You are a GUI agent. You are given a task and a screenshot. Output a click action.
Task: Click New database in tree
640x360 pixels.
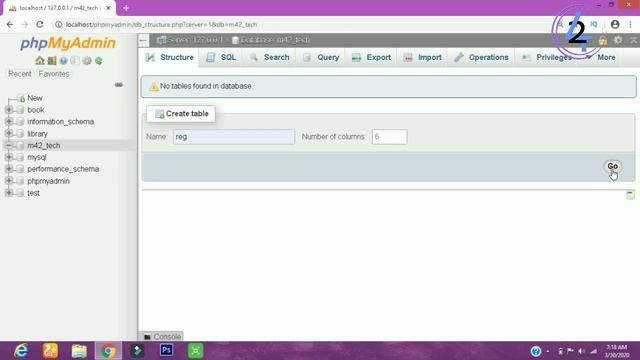click(x=35, y=98)
